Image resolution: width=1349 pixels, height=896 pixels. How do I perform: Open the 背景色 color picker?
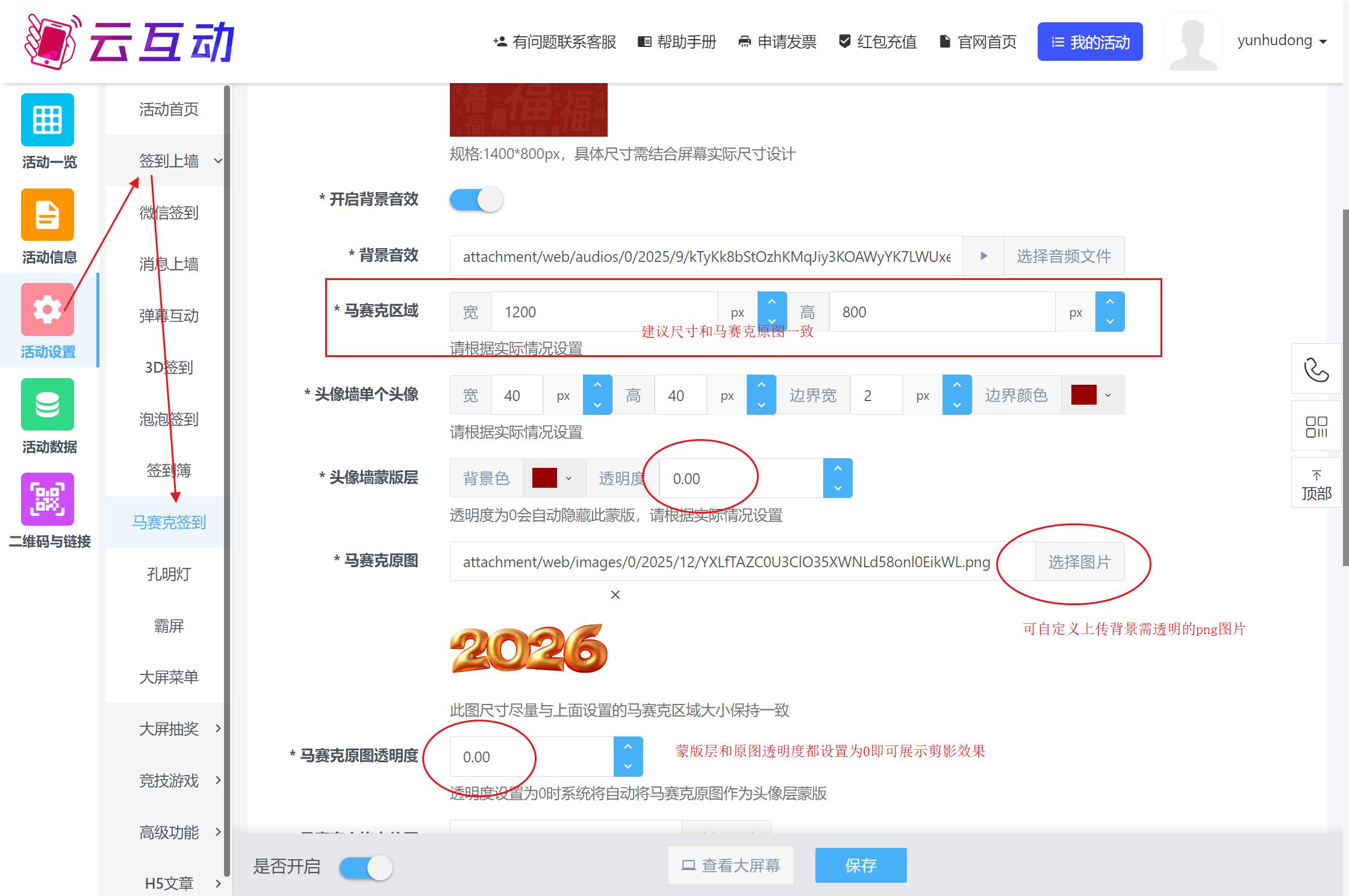[x=553, y=478]
